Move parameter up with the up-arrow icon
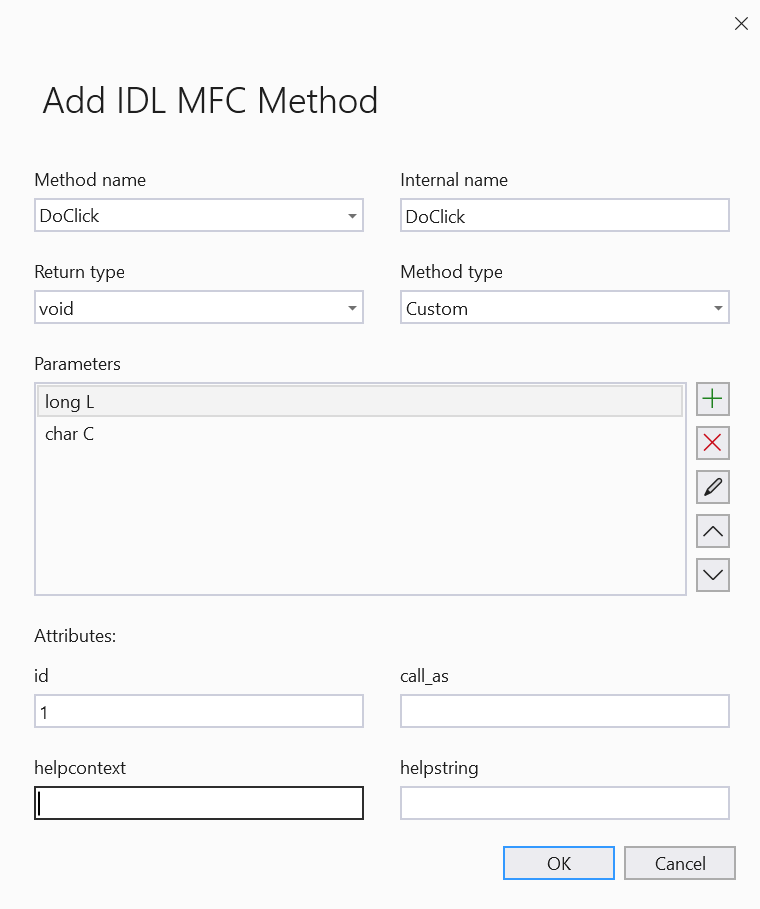 pyautogui.click(x=712, y=530)
